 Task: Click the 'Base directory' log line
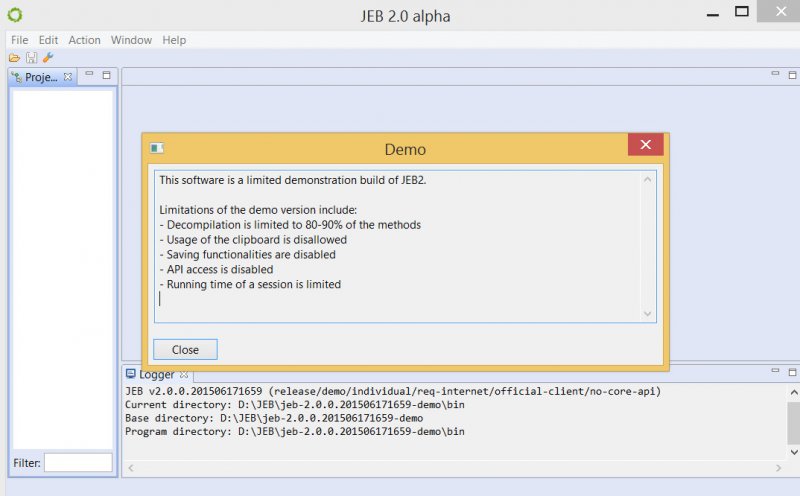tap(274, 418)
